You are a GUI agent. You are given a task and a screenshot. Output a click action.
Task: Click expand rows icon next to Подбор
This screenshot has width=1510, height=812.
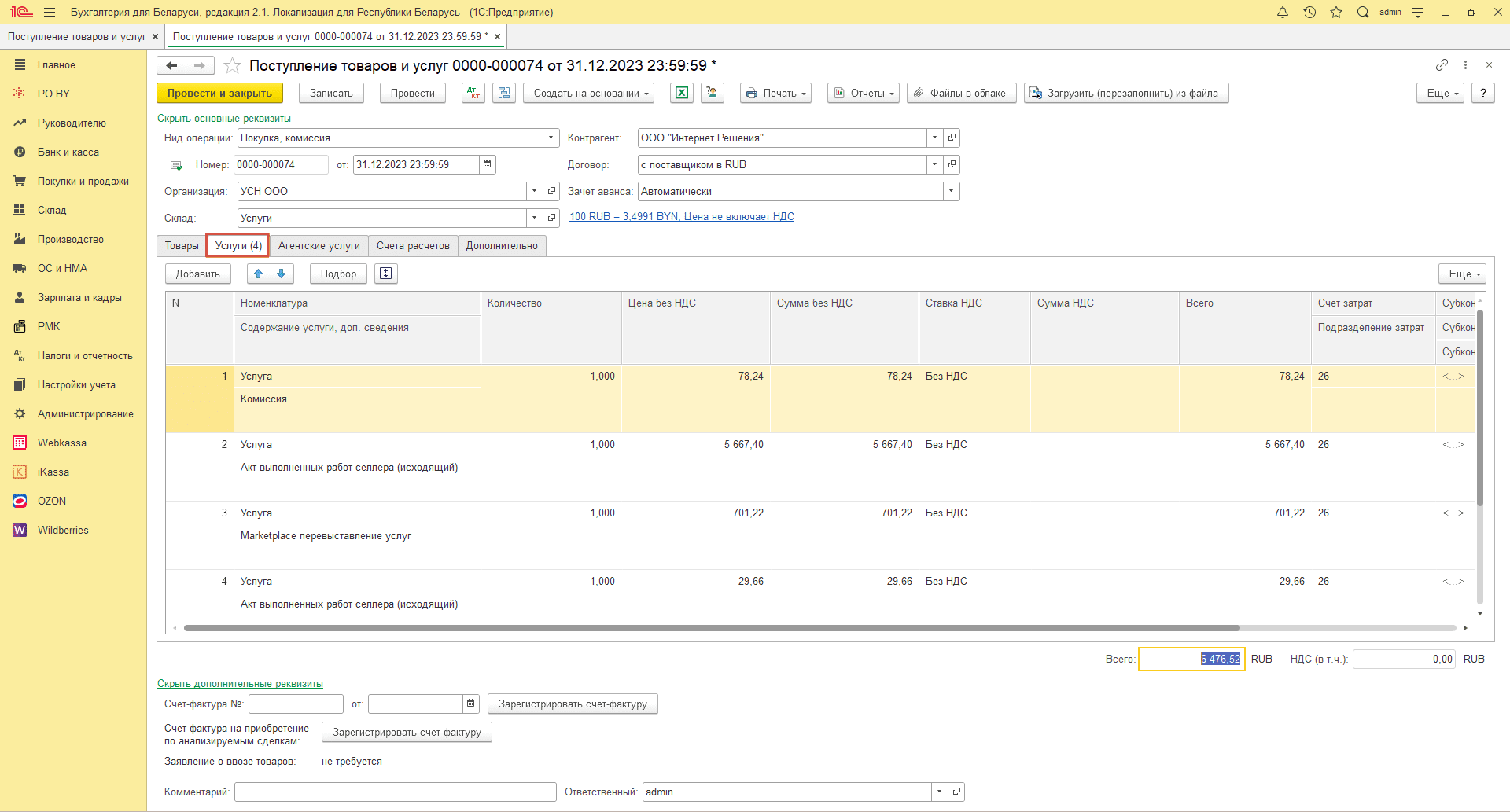[x=386, y=274]
